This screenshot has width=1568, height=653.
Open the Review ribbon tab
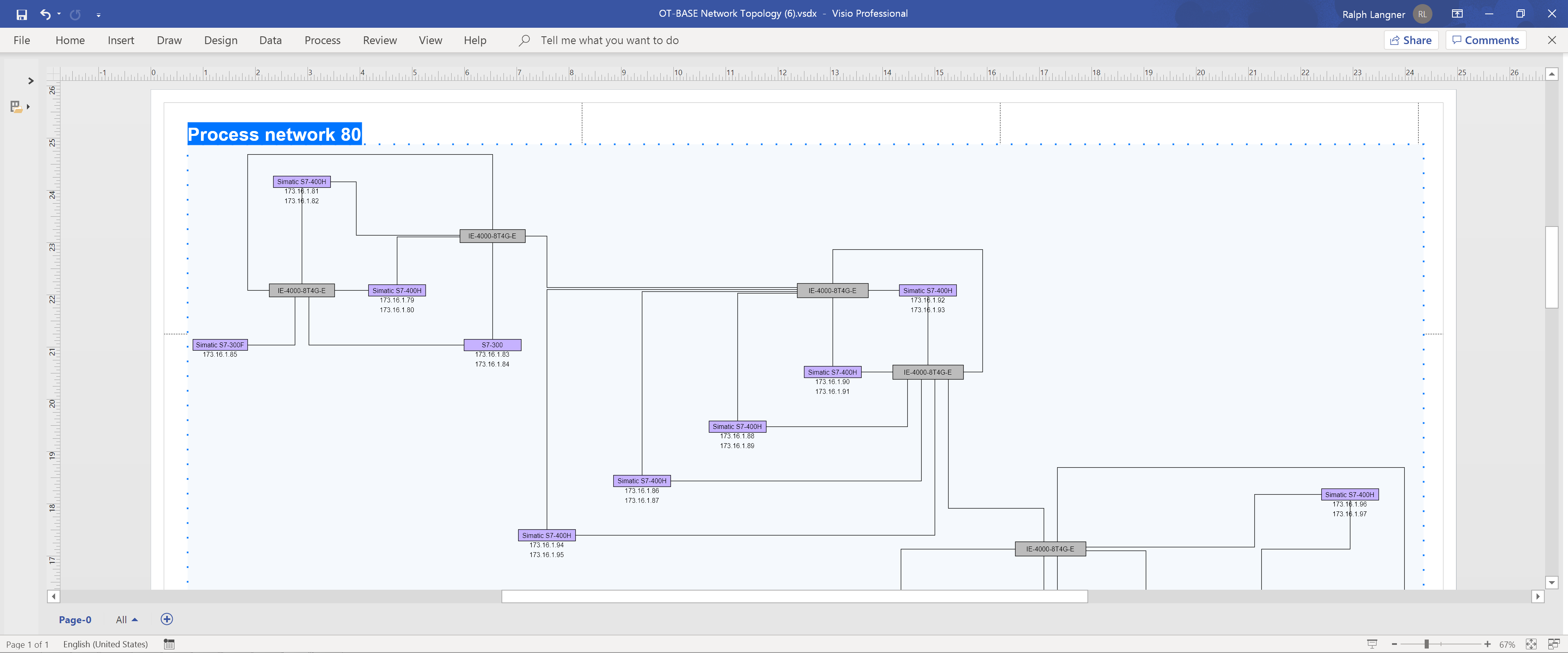pos(380,40)
